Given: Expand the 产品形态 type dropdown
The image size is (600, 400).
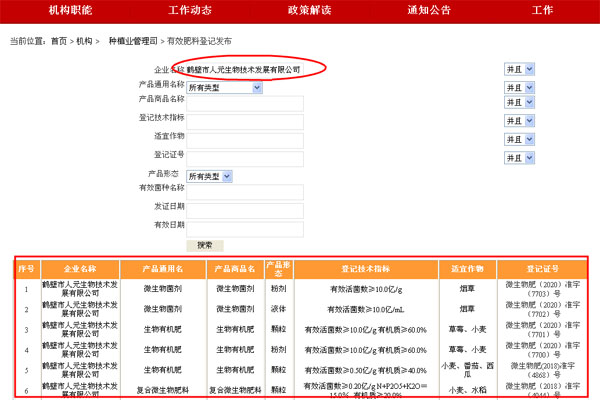Looking at the screenshot, I should (209, 176).
